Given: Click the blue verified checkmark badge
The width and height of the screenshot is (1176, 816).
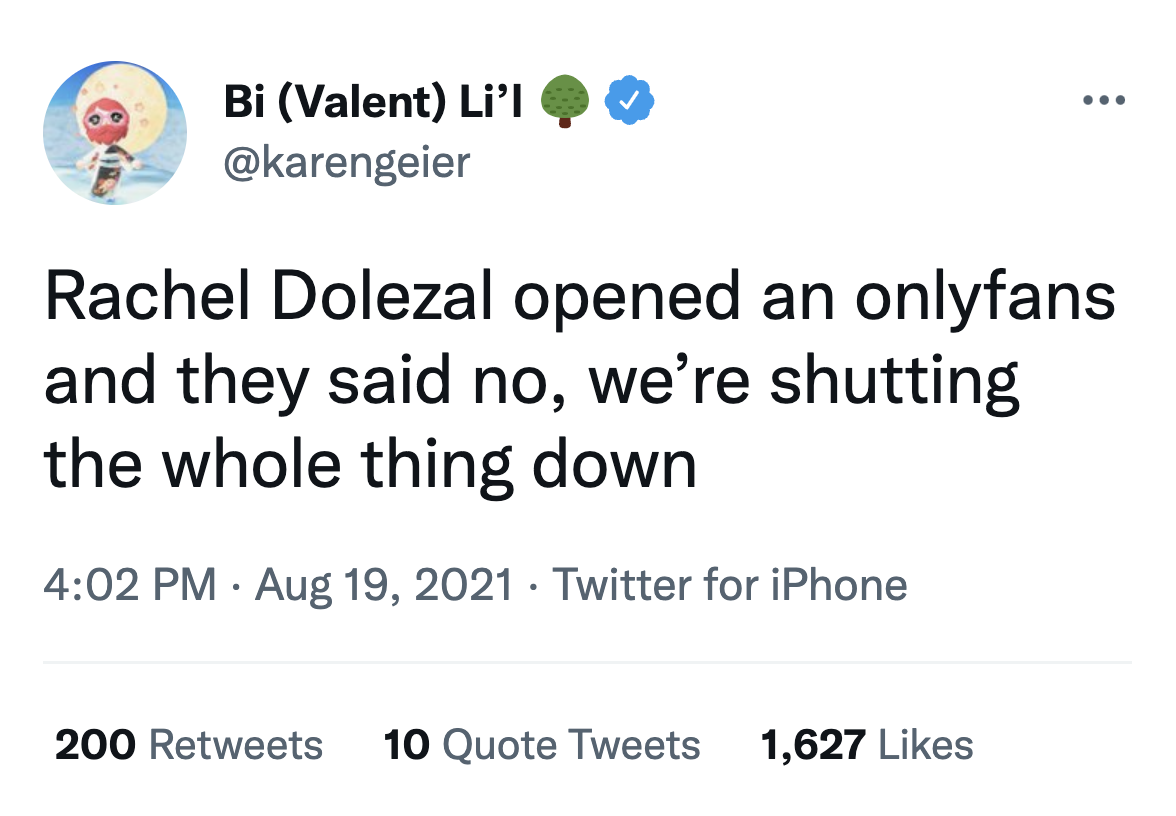Looking at the screenshot, I should [x=630, y=103].
